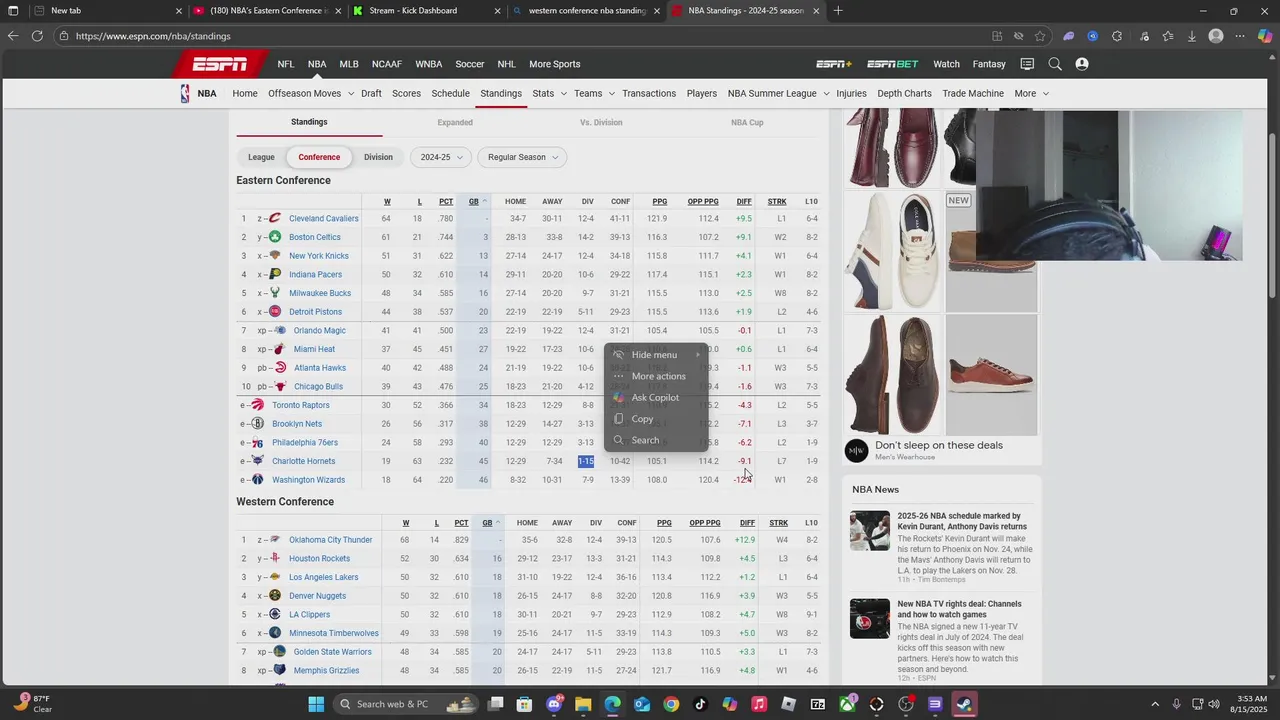Open the Regular Season dropdown
The height and width of the screenshot is (720, 1280).
pyautogui.click(x=523, y=157)
